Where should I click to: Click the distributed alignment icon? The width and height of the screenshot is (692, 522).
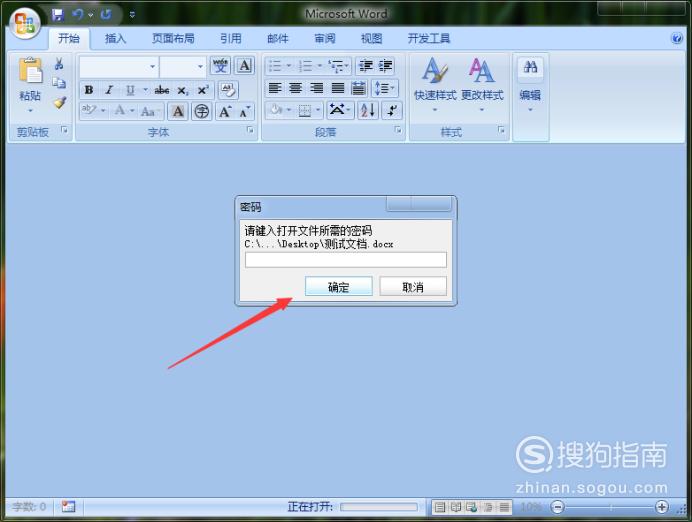358,88
